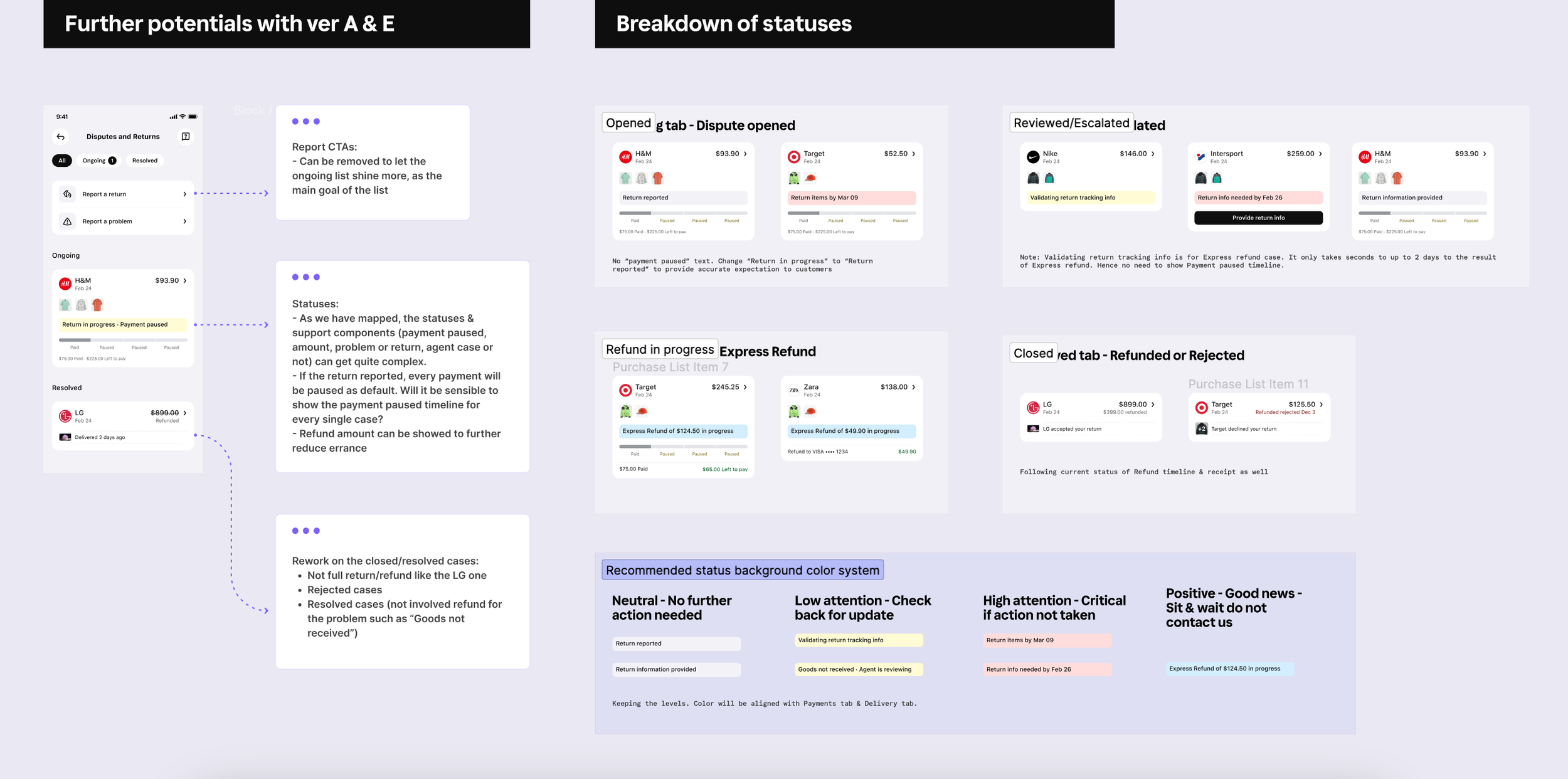Screen dimensions: 1568x779
Task: Click the Purchase List Item 11 label
Action: [1248, 384]
